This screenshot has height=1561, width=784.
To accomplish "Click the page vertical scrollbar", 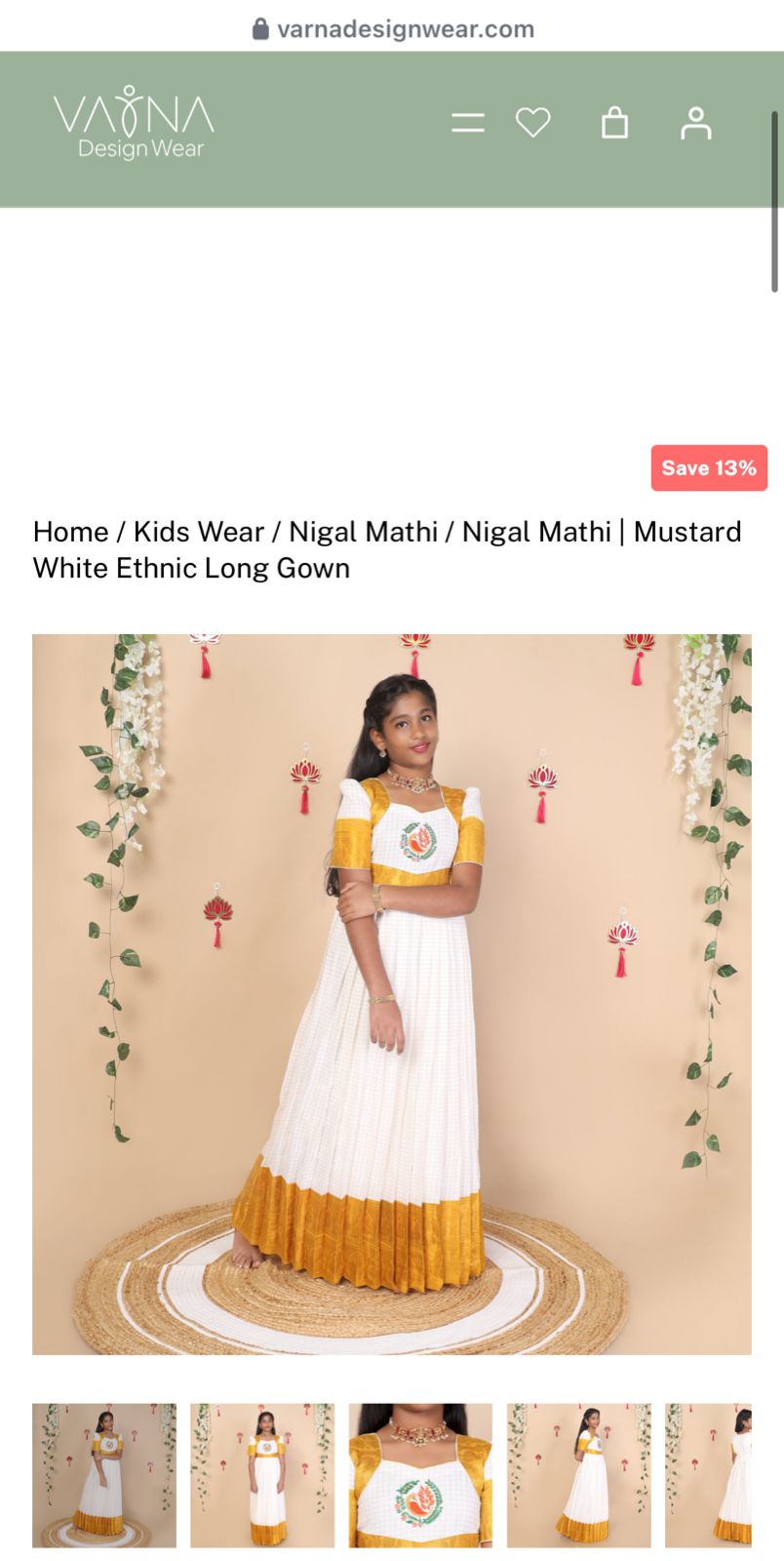I will pyautogui.click(x=775, y=201).
